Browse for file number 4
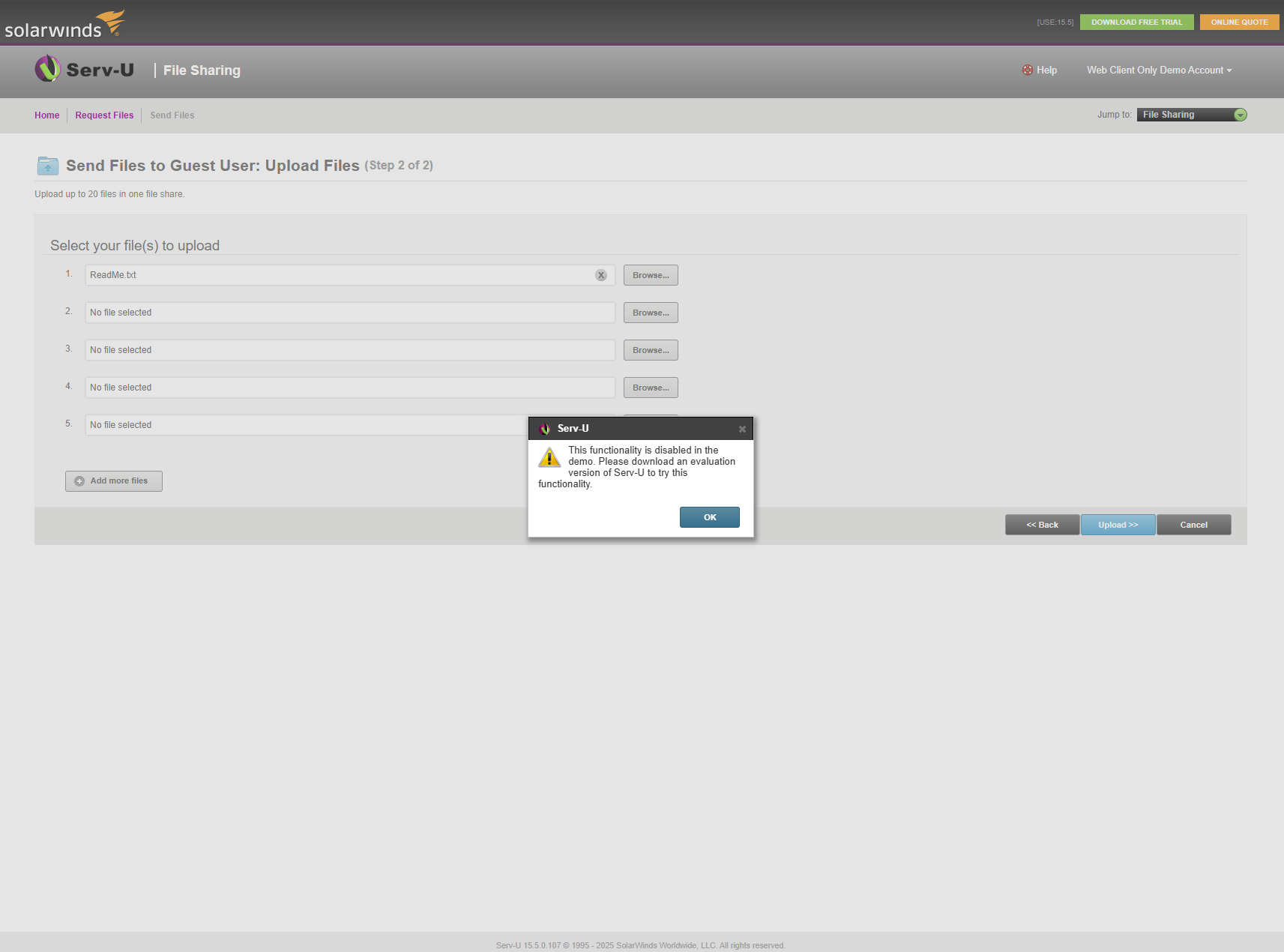The height and width of the screenshot is (952, 1284). click(x=651, y=388)
